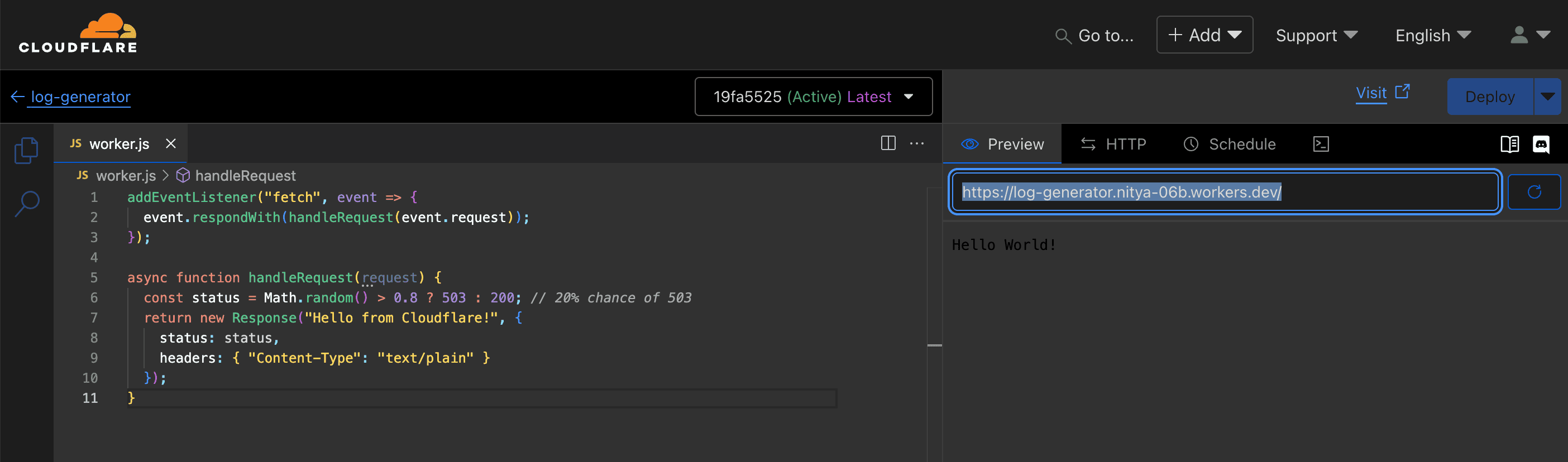Open the documentation book icon
The width and height of the screenshot is (1568, 462).
pos(1509,144)
